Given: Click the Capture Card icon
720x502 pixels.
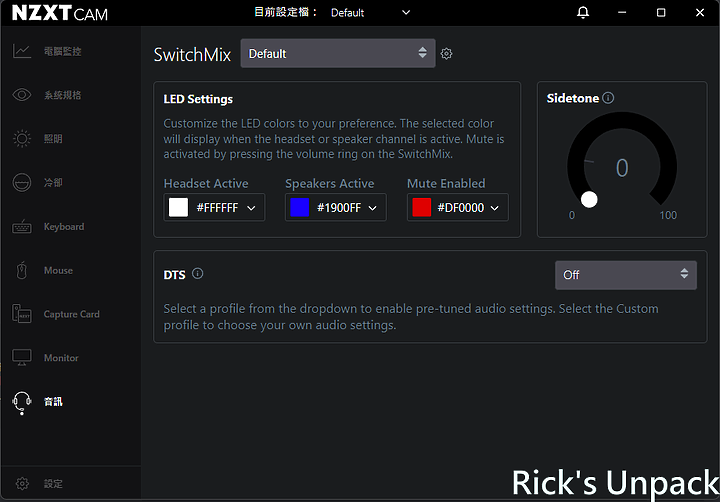Looking at the screenshot, I should (x=22, y=314).
